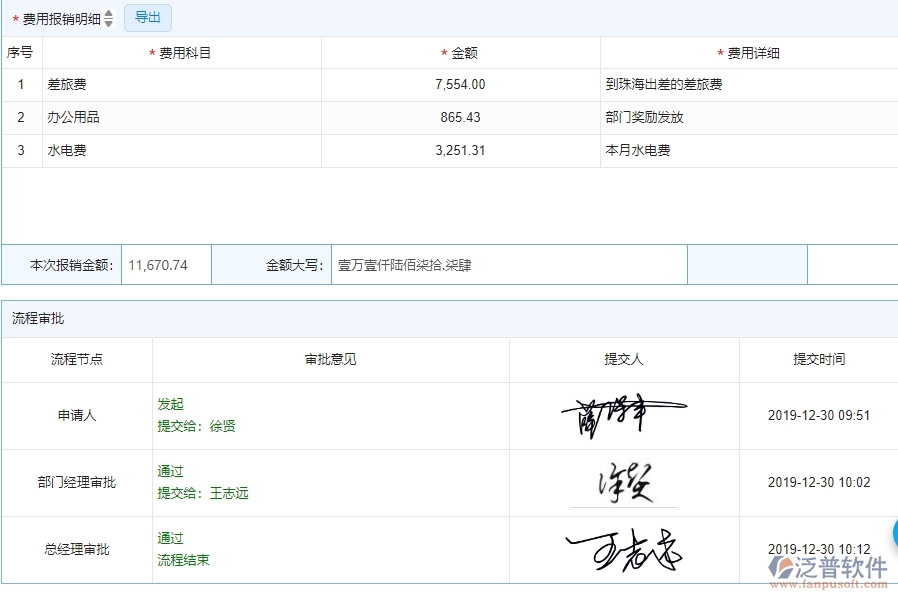Click the 发起 status text
Viewport: 898px width, 600px height.
(170, 404)
